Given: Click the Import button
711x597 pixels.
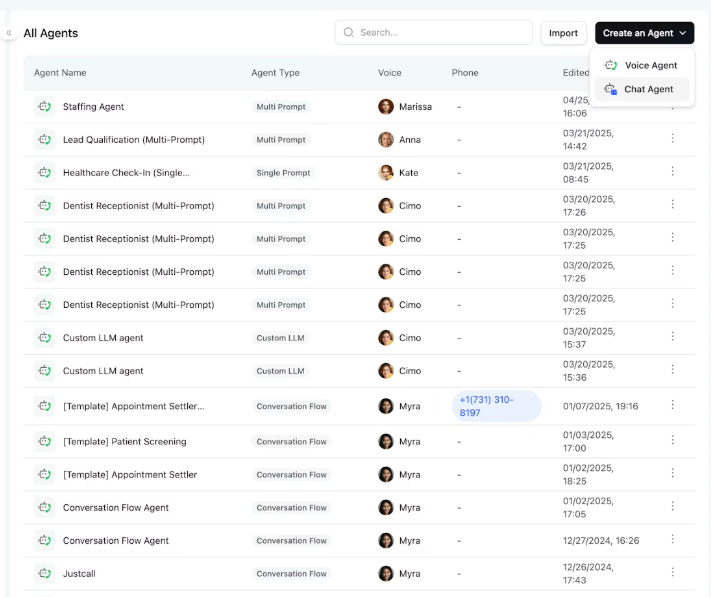Looking at the screenshot, I should click(x=563, y=33).
